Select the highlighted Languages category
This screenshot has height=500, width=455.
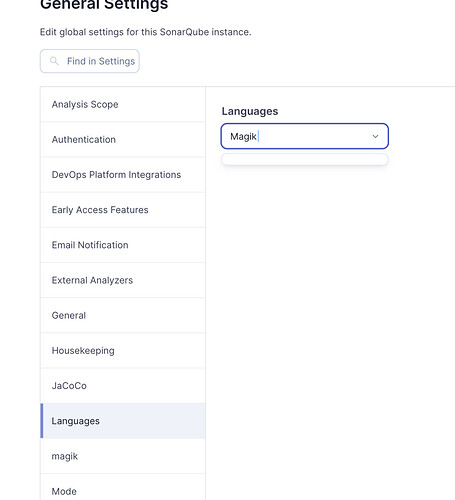coord(123,421)
